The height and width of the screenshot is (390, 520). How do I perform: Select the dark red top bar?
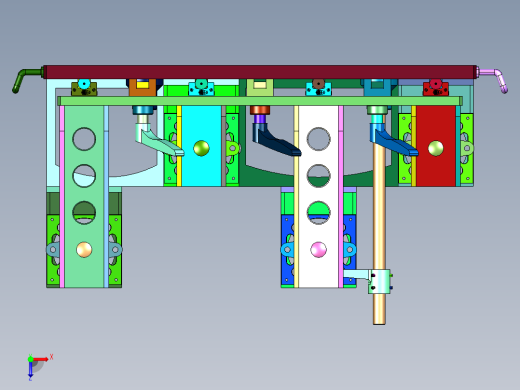tap(260, 72)
